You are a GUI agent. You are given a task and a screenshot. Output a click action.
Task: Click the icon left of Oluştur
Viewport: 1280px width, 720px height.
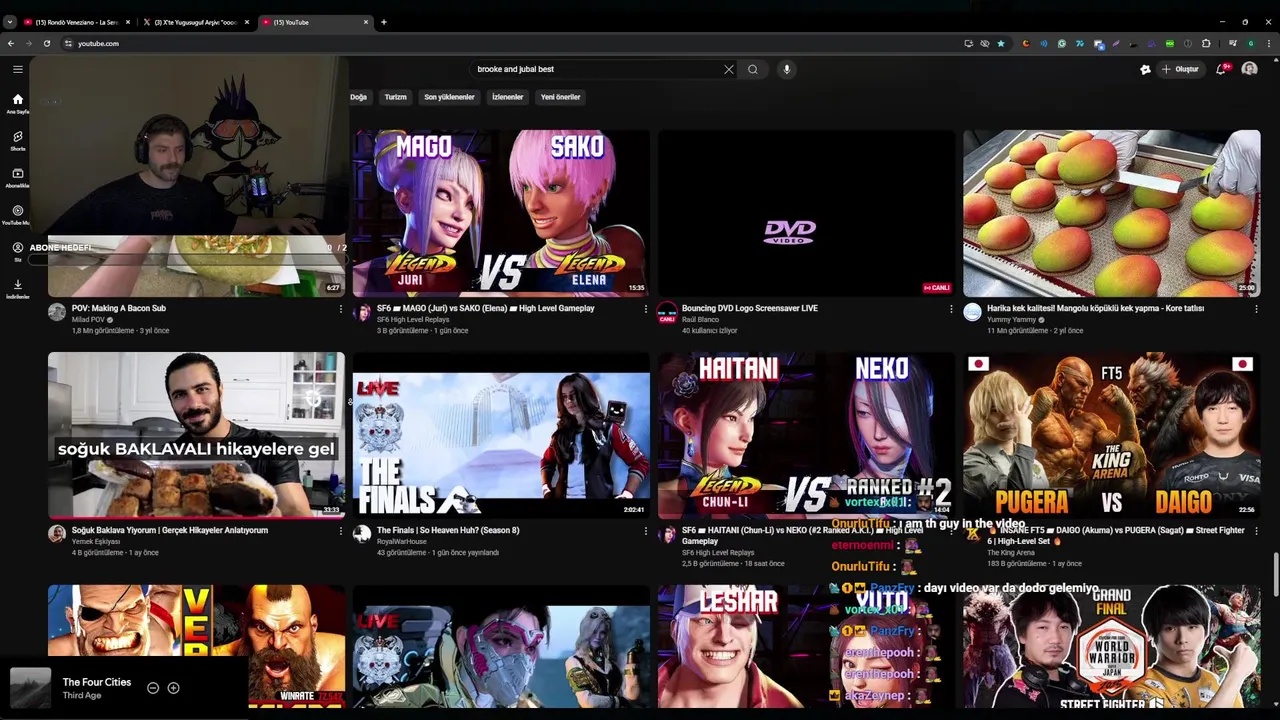[x=1145, y=69]
